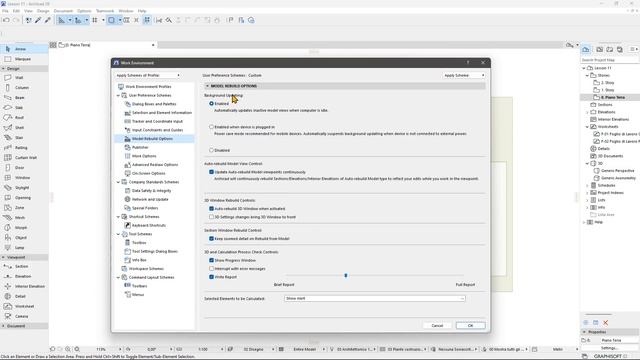The image size is (640, 360).
Task: Select the Disabled background updating radio button
Action: pos(211,150)
